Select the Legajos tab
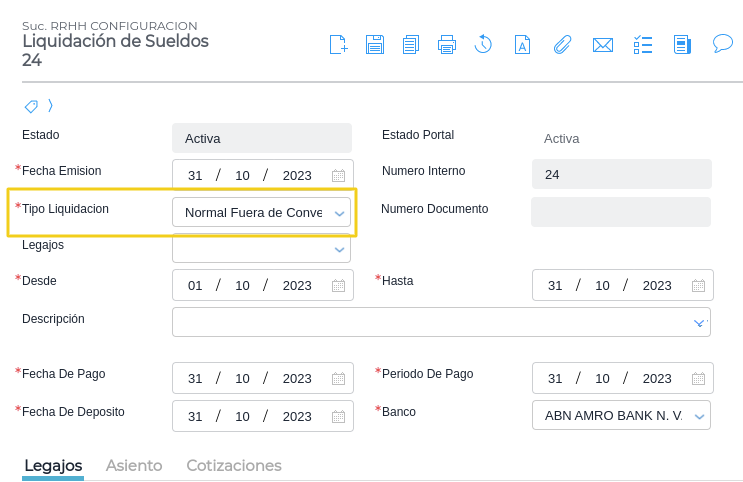Image resolution: width=743 pixels, height=482 pixels. [x=52, y=466]
